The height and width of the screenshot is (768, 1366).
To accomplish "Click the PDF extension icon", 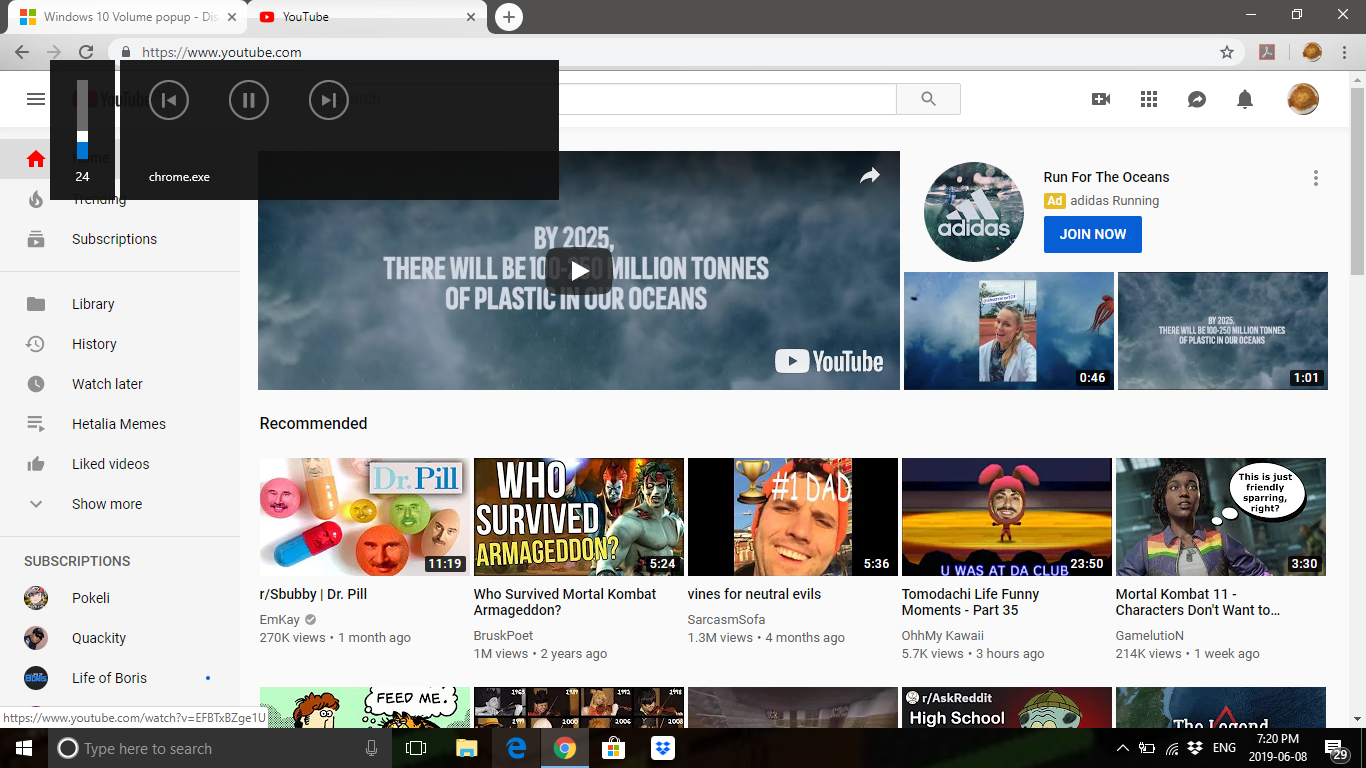I will (1267, 52).
